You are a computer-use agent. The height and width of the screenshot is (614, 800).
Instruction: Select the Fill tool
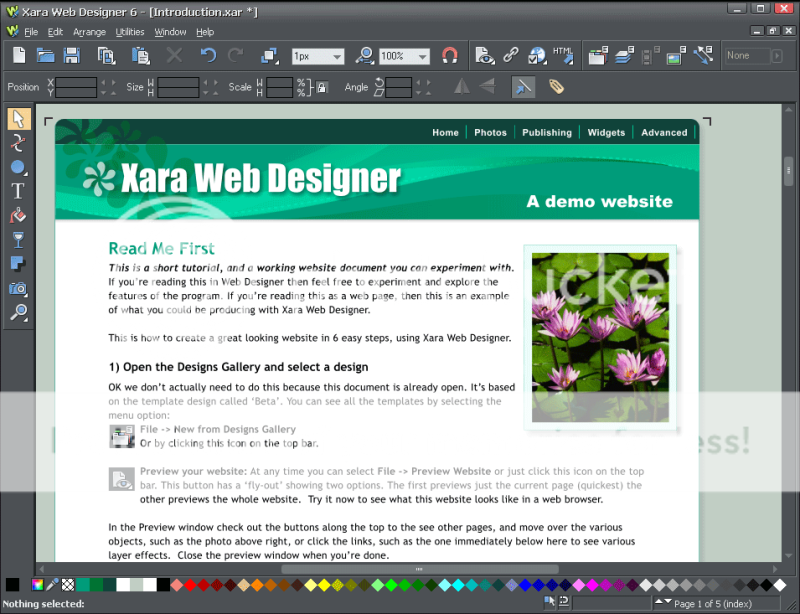point(18,215)
